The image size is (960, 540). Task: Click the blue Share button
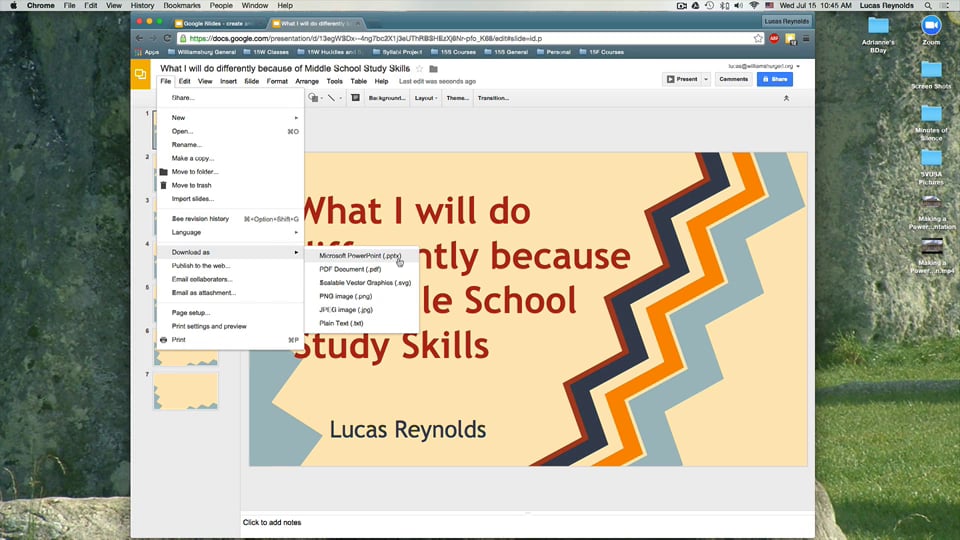pyautogui.click(x=774, y=79)
